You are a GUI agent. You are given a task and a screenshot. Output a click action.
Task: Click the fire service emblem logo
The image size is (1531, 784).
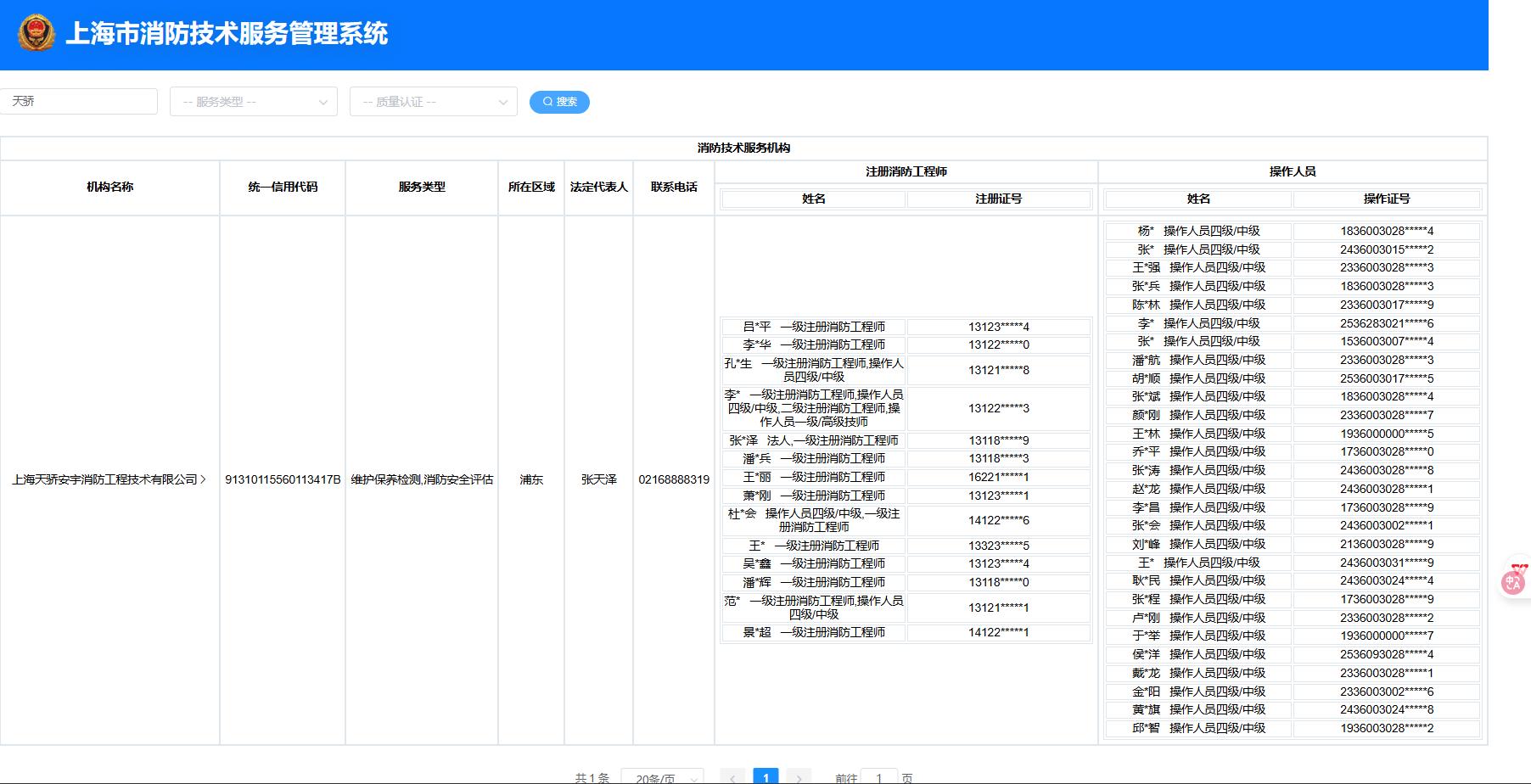[x=36, y=34]
